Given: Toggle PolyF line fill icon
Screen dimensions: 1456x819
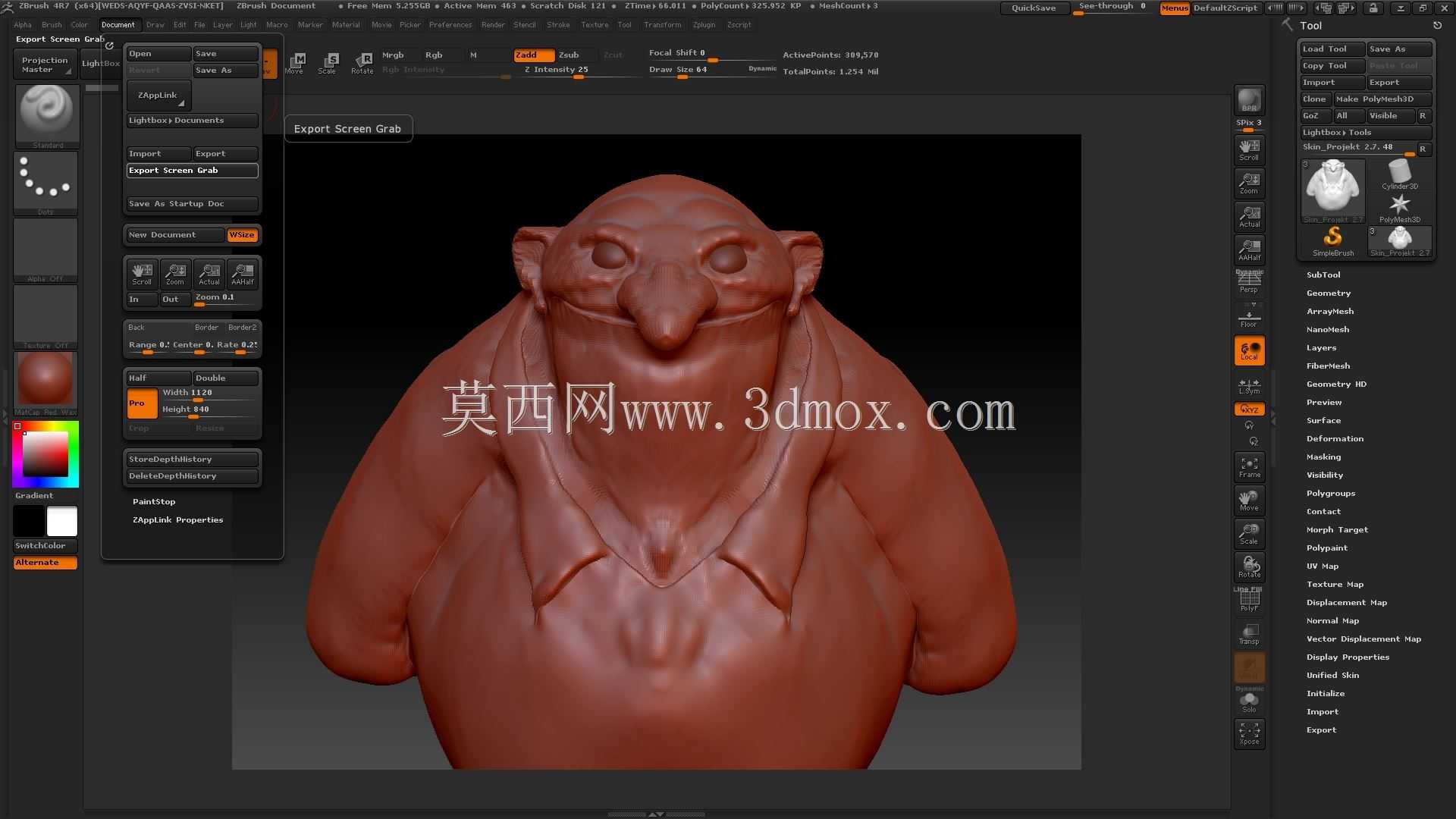Looking at the screenshot, I should click(x=1249, y=601).
